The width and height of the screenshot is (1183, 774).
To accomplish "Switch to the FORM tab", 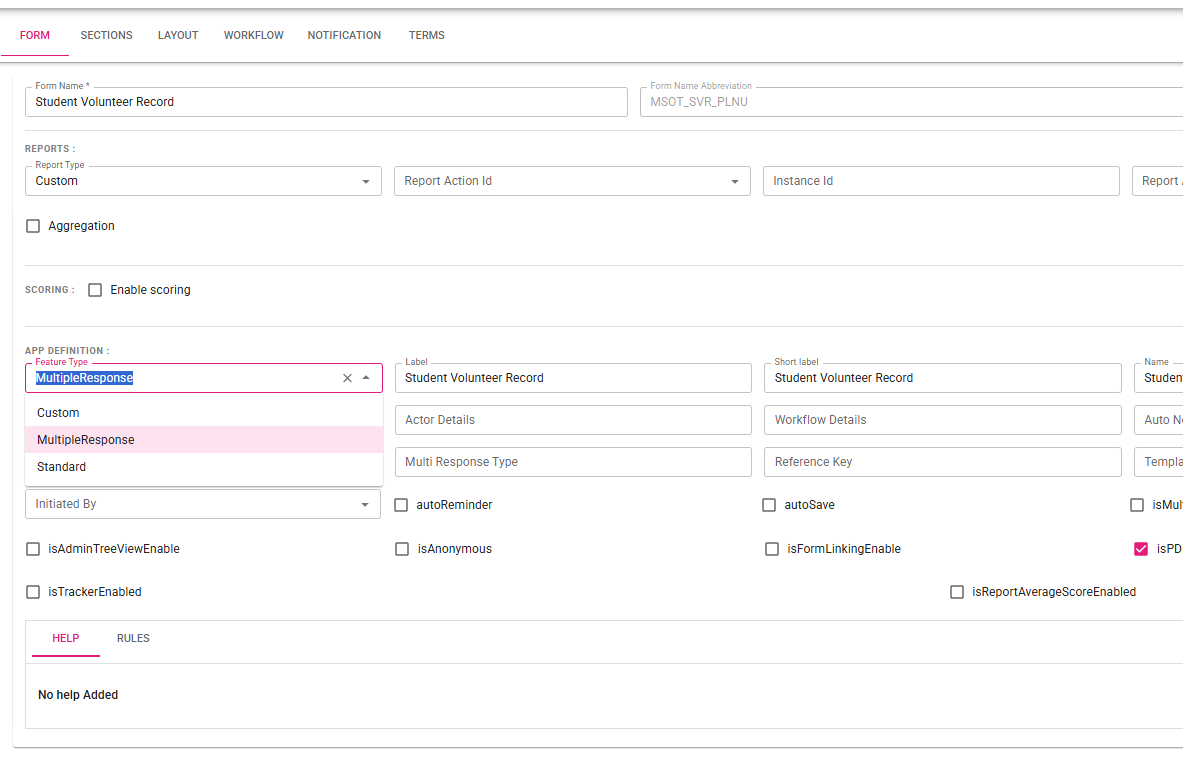I will (35, 35).
